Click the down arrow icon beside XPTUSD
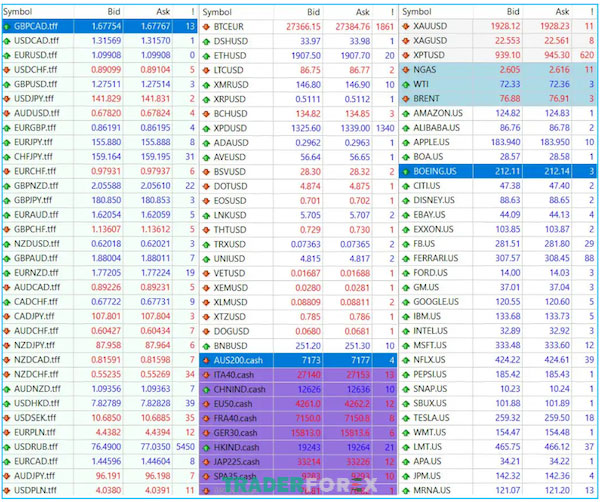 [x=406, y=55]
